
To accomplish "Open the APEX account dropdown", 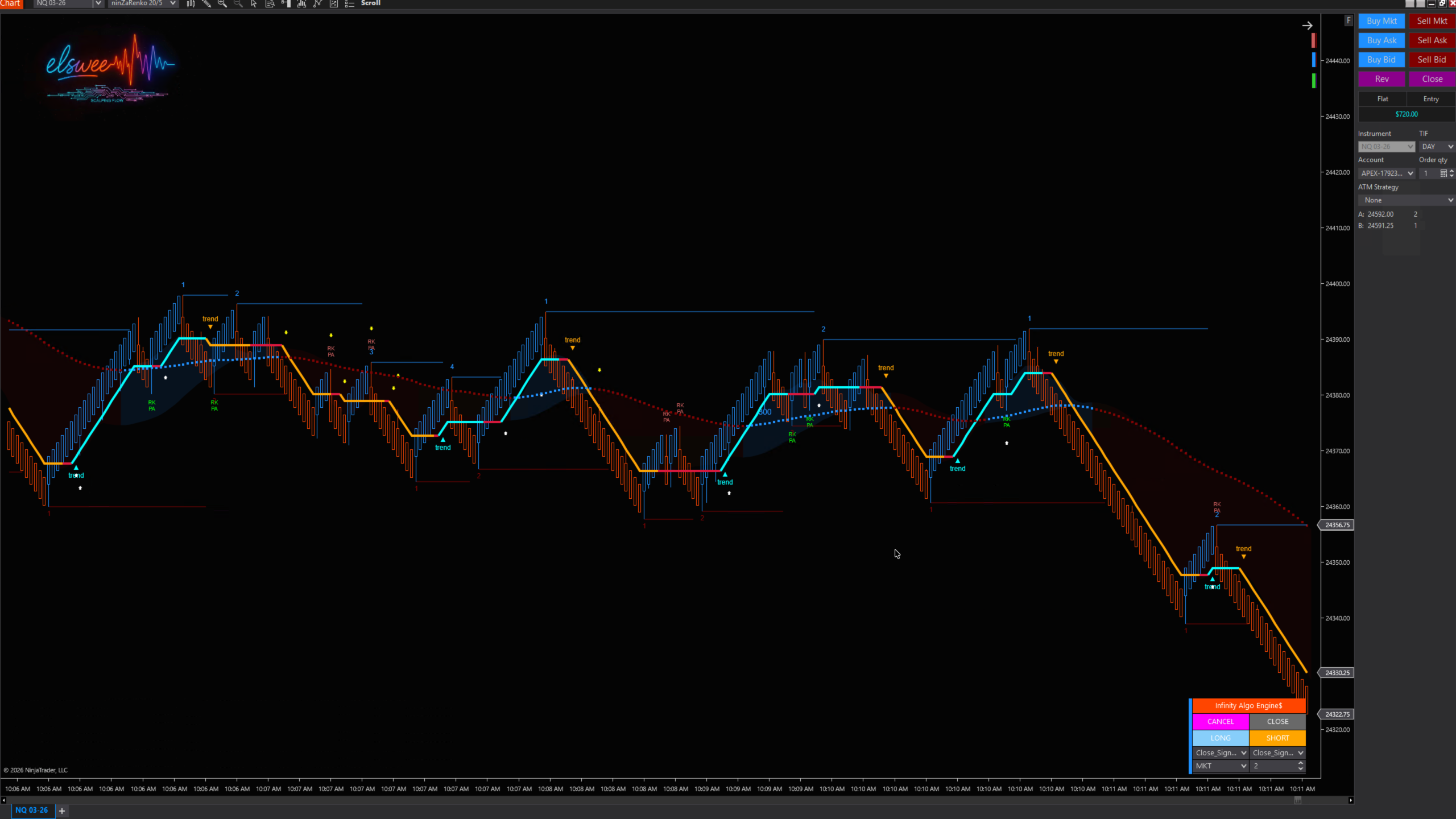I will [x=1387, y=173].
